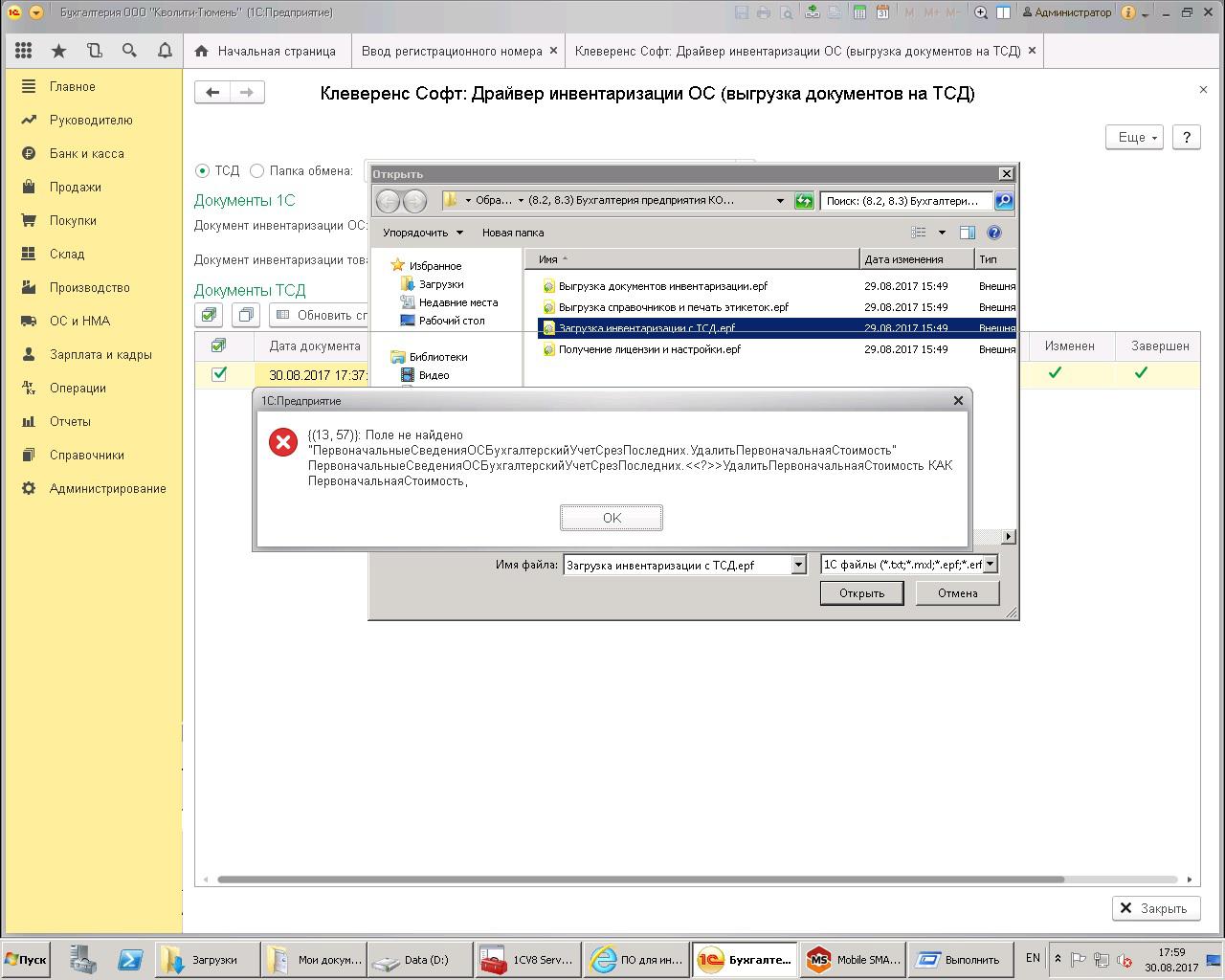Open the notifications bell icon
The width and height of the screenshot is (1225, 980).
pyautogui.click(x=165, y=51)
